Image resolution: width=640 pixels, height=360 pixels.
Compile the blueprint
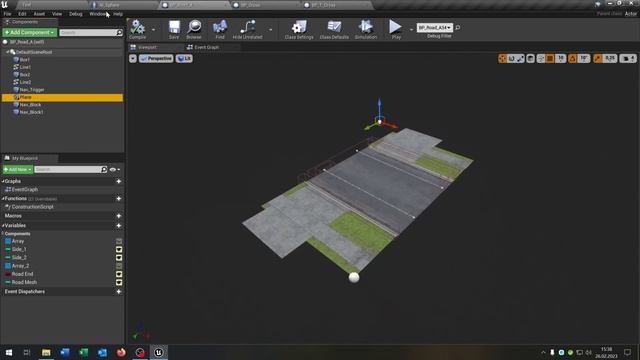click(x=138, y=29)
